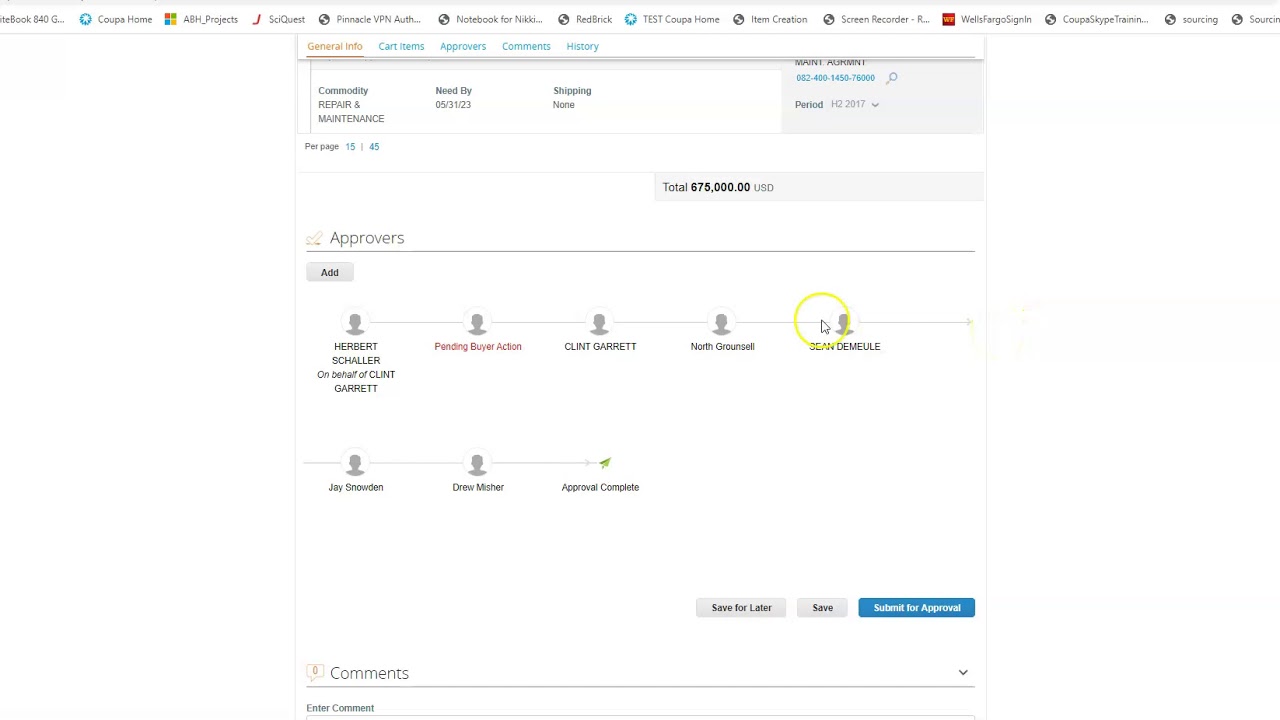Click Jay Snowden's approver avatar
This screenshot has width=1280, height=720.
point(355,464)
